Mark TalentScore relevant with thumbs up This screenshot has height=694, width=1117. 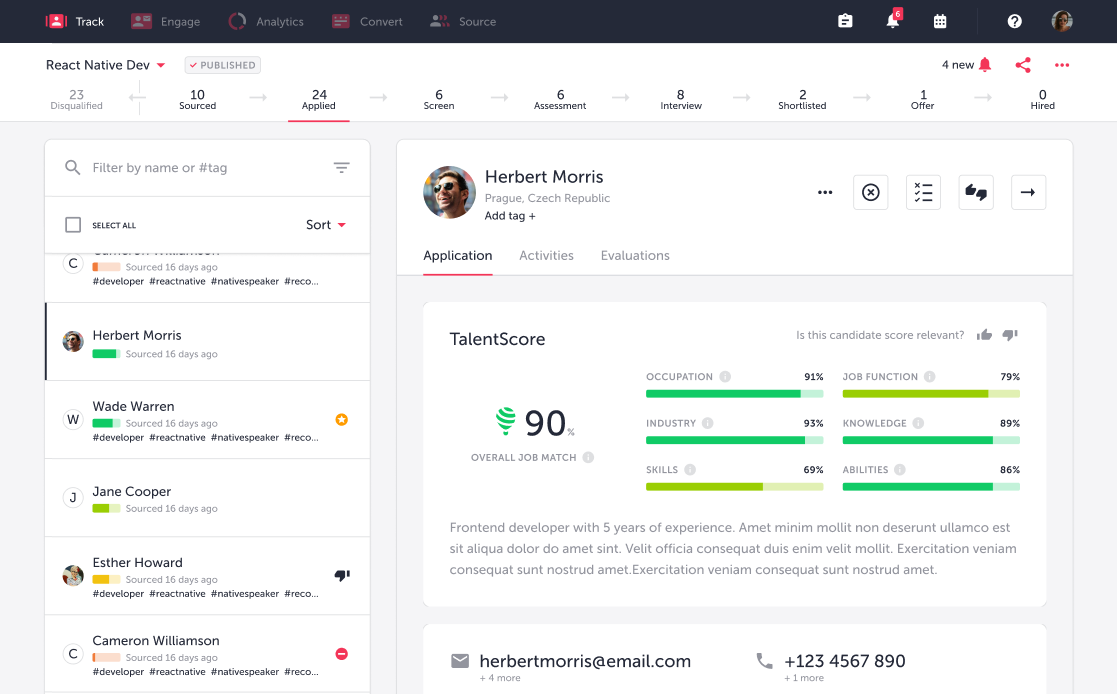coord(985,336)
